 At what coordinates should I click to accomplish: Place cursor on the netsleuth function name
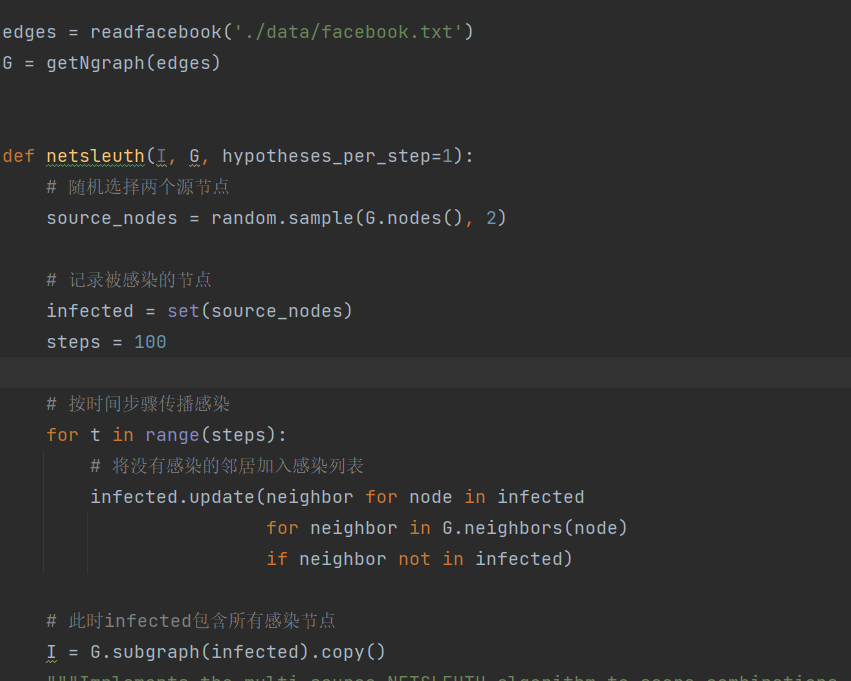(x=95, y=156)
